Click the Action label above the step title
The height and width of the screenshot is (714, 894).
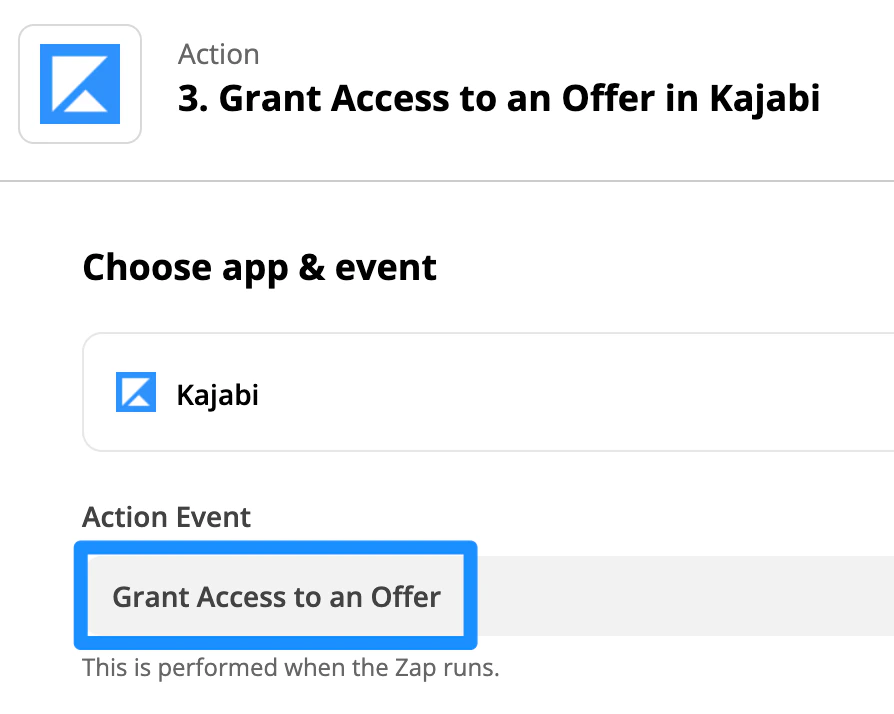(218, 54)
